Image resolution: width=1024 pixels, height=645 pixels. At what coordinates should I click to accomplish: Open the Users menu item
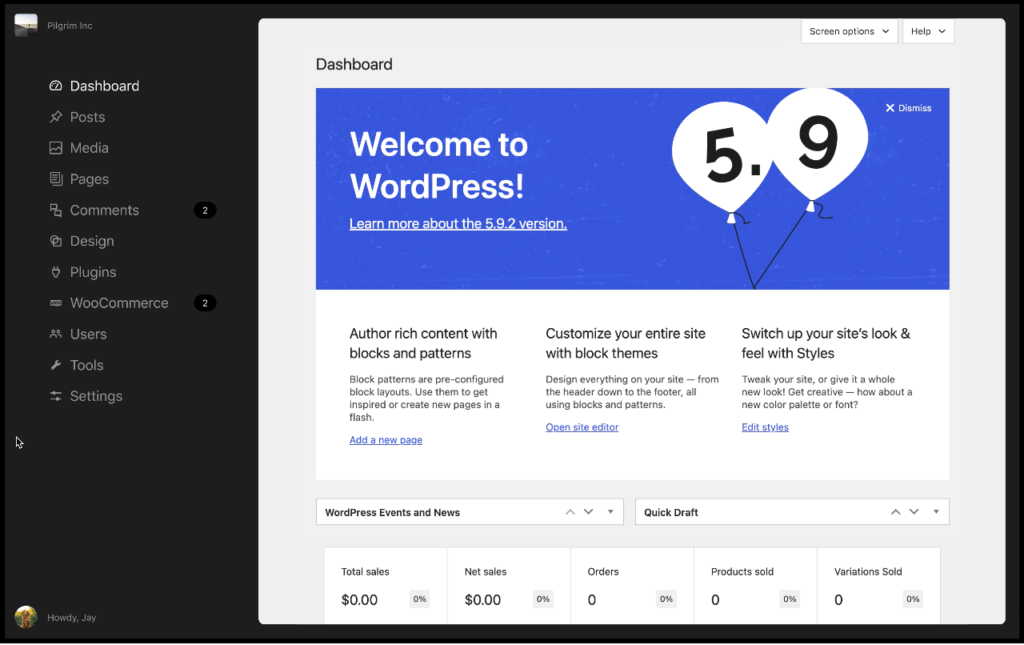click(88, 334)
